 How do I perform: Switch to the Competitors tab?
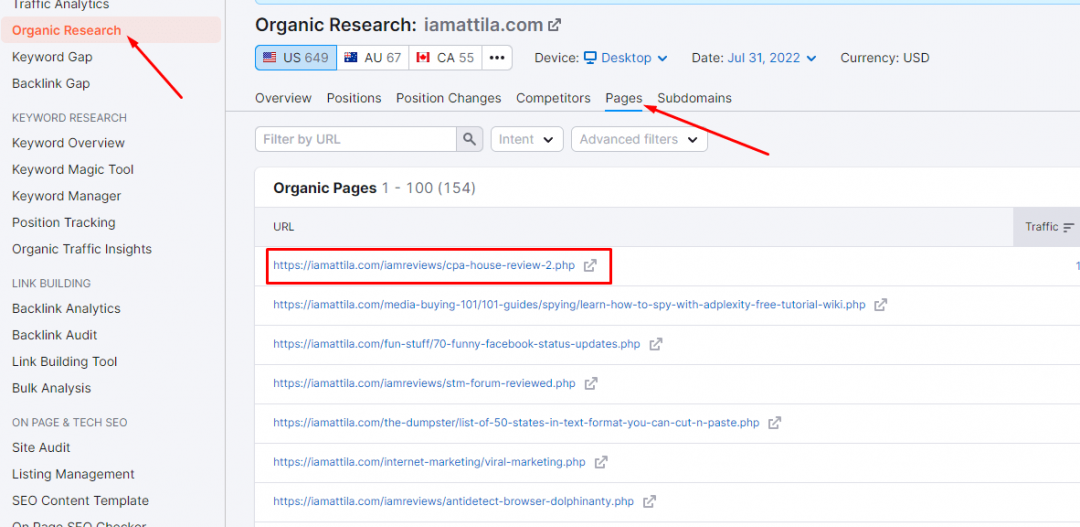coord(553,98)
